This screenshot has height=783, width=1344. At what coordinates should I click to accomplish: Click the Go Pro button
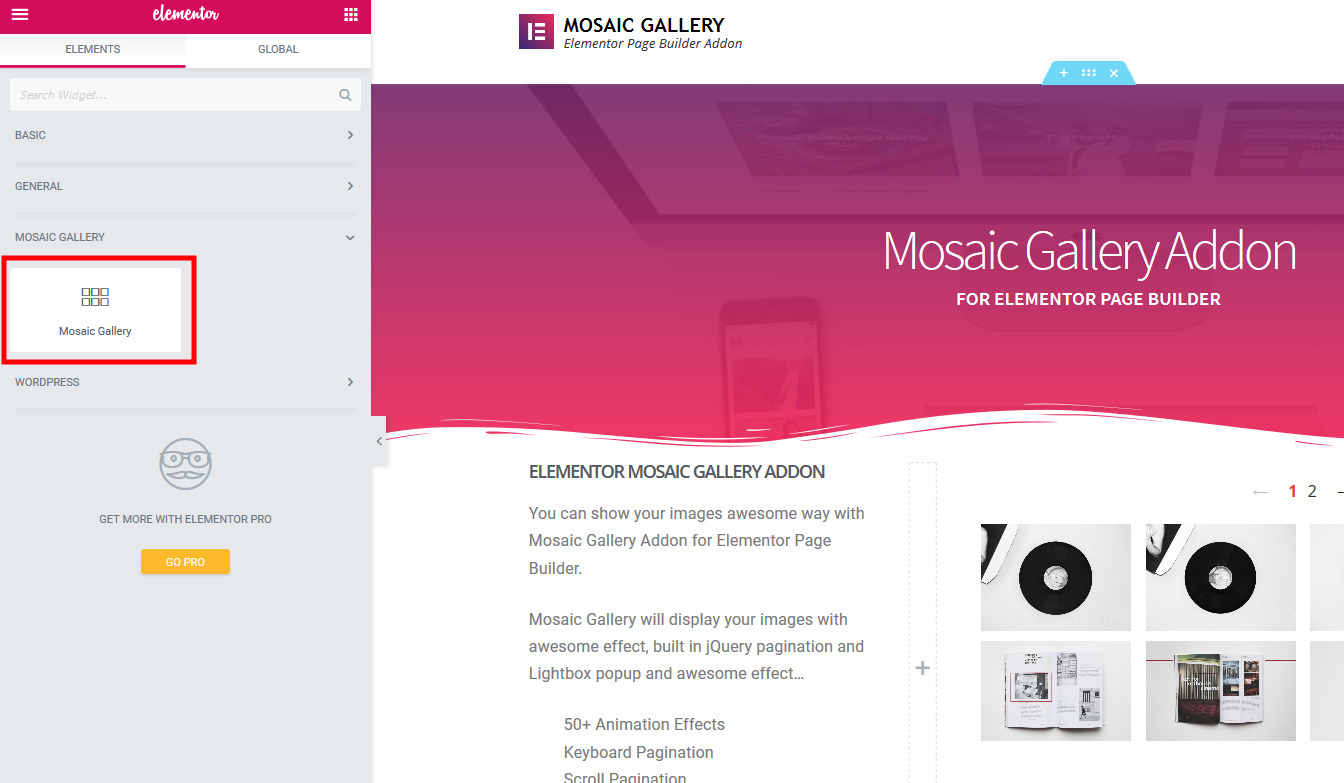point(185,562)
